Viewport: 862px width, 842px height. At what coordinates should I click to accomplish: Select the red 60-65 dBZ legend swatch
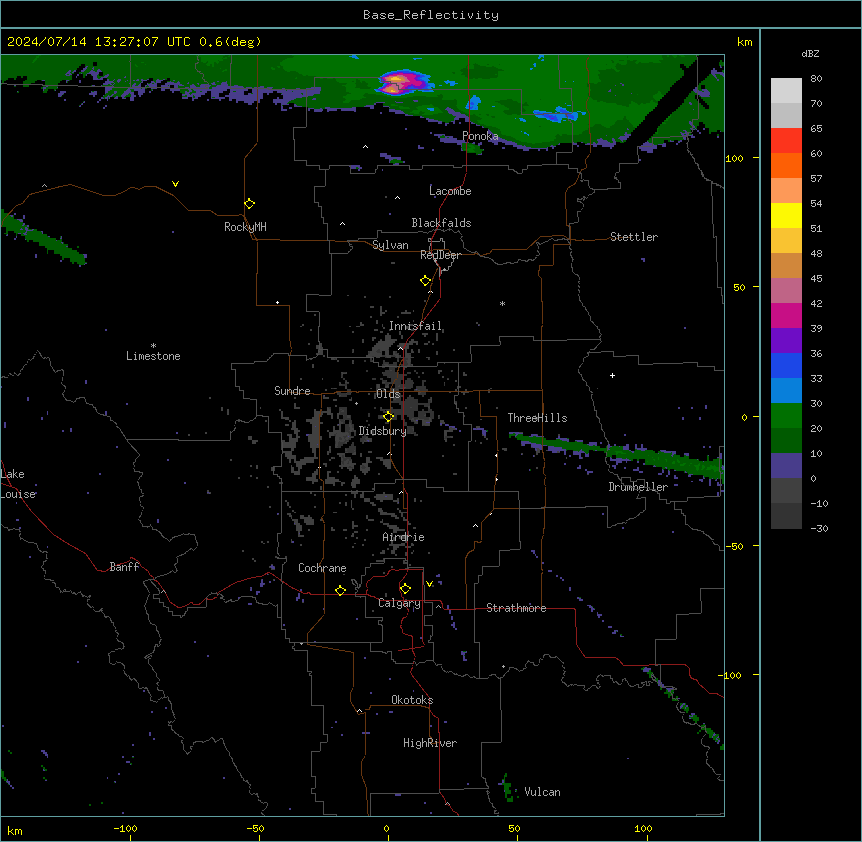pyautogui.click(x=786, y=140)
